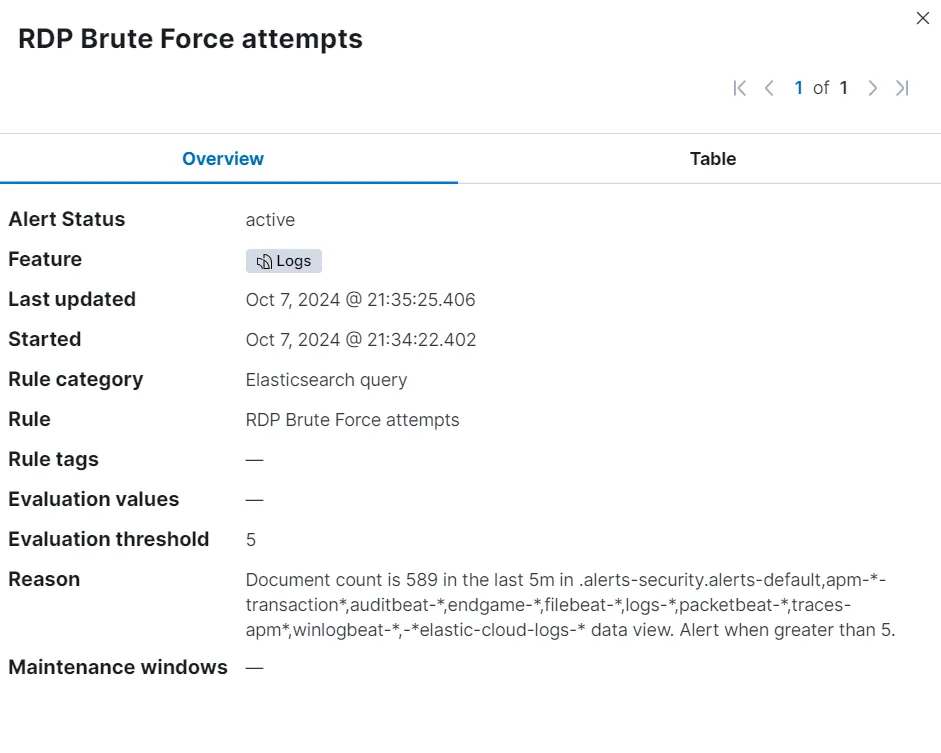Close the alert details flyout
The image size is (941, 753).
tap(922, 18)
